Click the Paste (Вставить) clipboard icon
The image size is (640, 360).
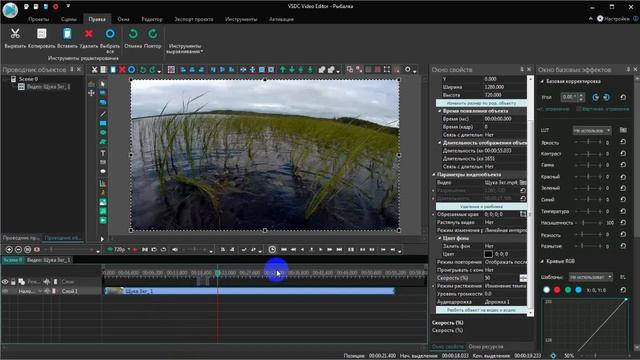coord(67,34)
